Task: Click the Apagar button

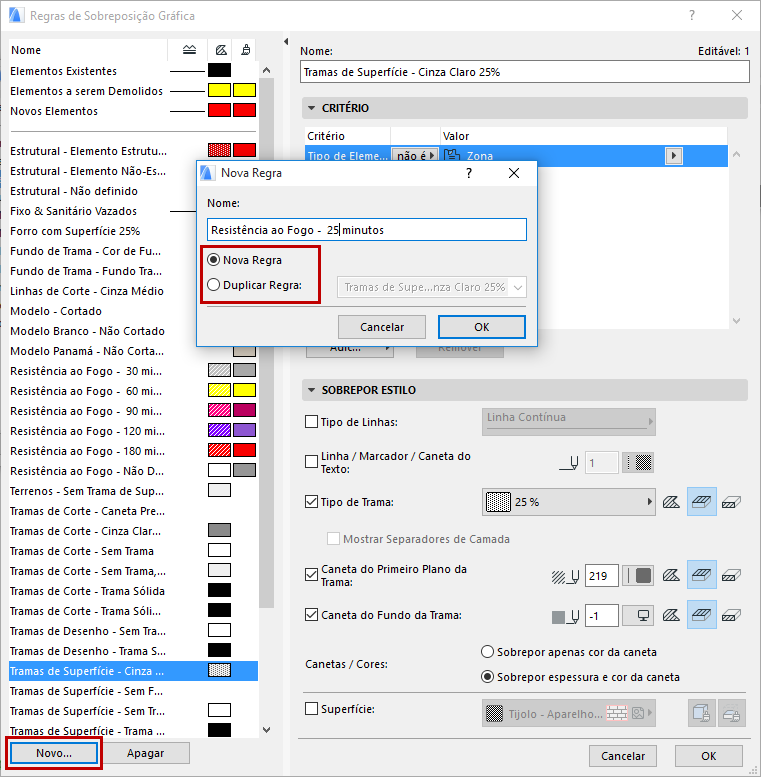Action: (145, 753)
